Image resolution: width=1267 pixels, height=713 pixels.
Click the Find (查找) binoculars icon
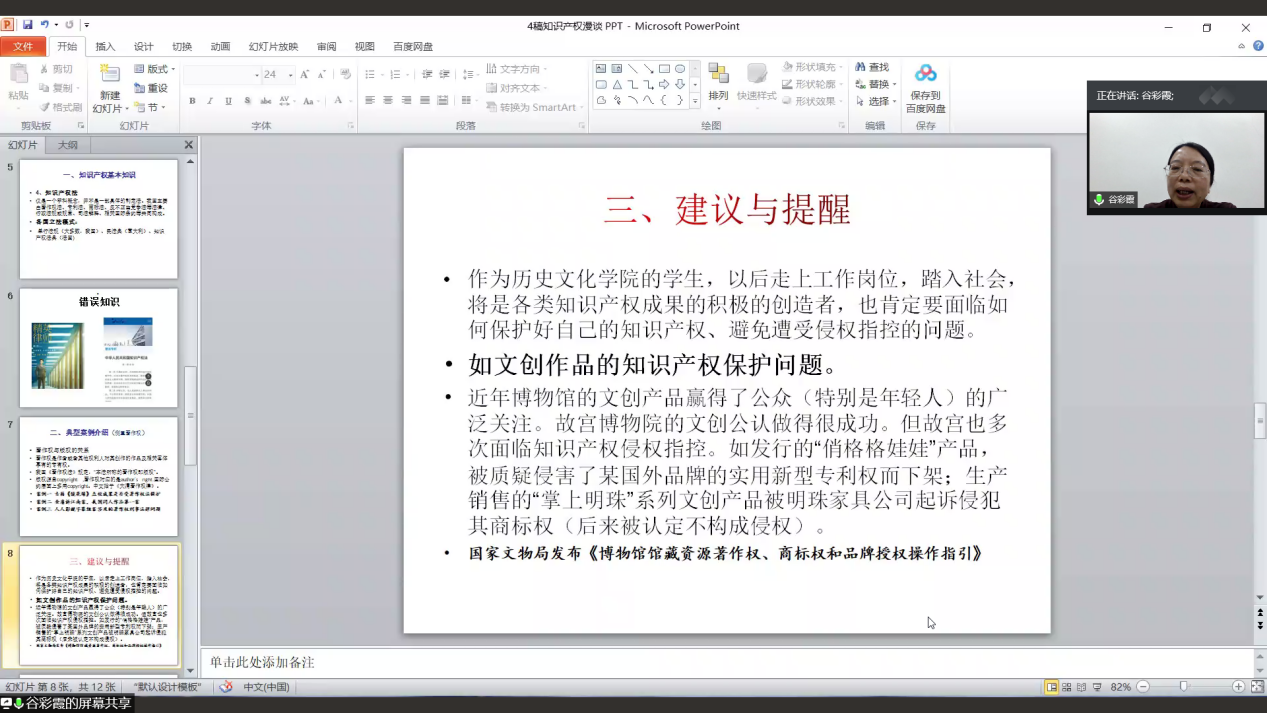coord(861,67)
